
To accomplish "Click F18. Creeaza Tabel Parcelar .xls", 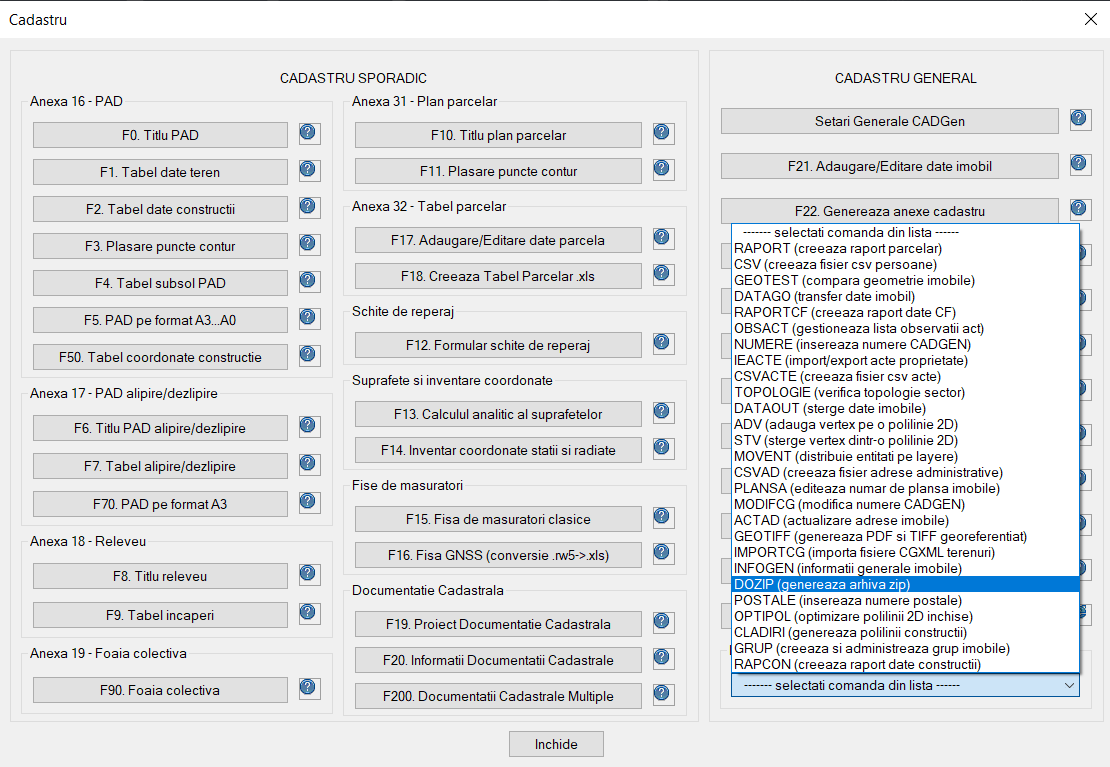I will coord(498,276).
